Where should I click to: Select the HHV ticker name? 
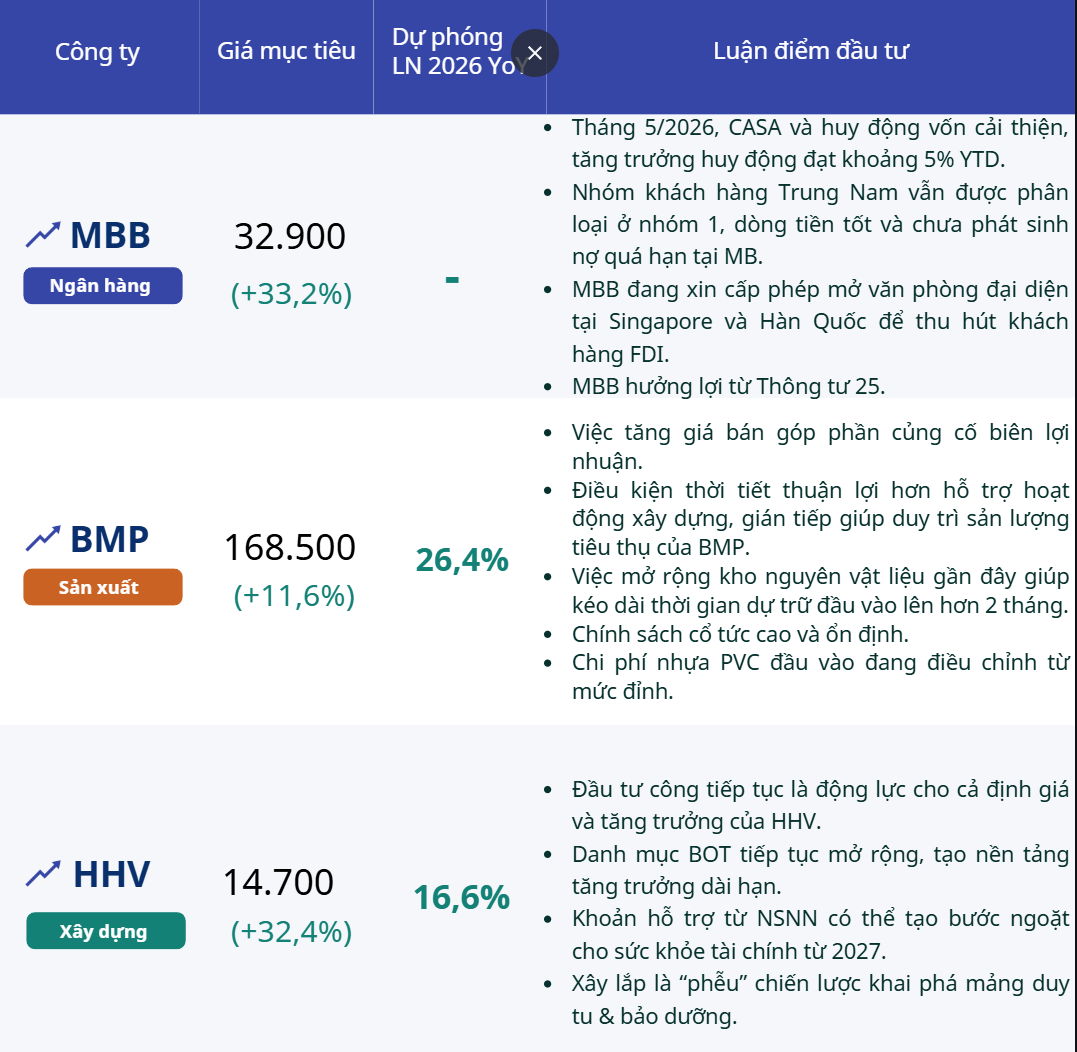click(x=111, y=874)
